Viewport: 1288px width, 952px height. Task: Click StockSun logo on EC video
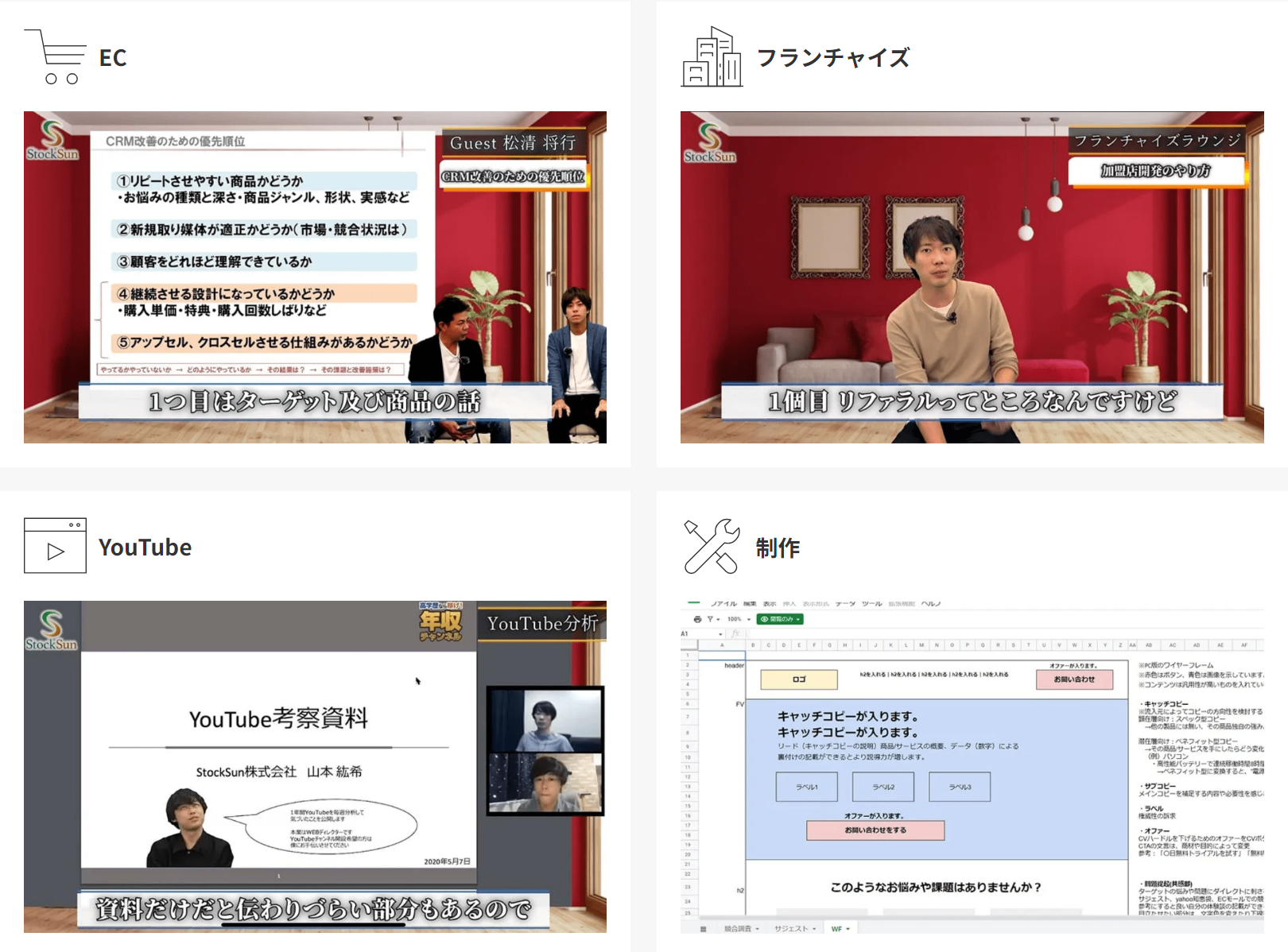[x=52, y=141]
